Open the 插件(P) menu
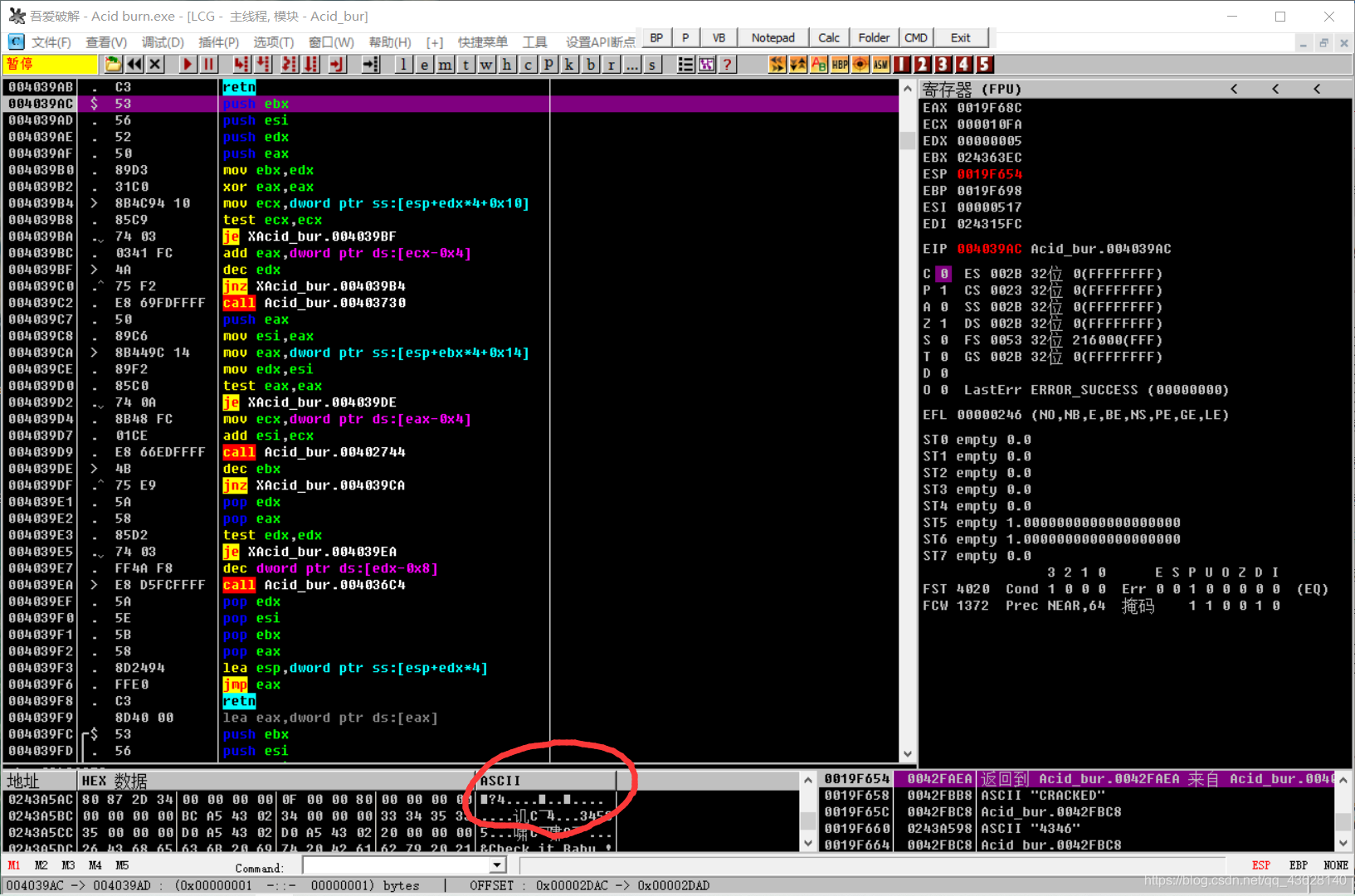The height and width of the screenshot is (896, 1355). click(219, 42)
